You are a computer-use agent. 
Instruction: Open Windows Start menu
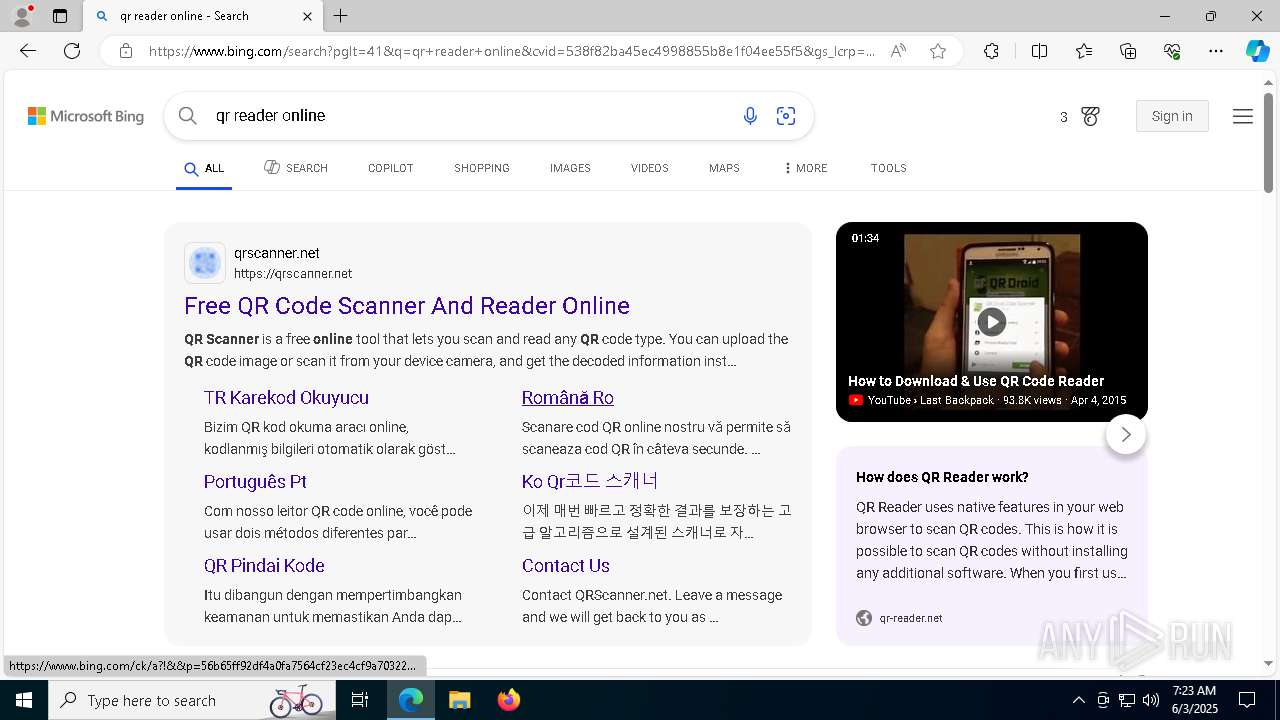tap(24, 700)
